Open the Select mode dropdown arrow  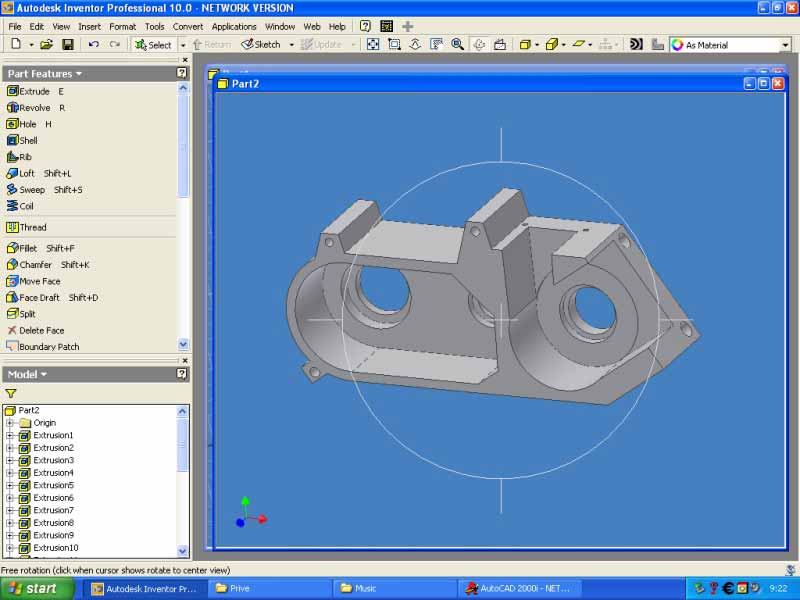pos(183,45)
